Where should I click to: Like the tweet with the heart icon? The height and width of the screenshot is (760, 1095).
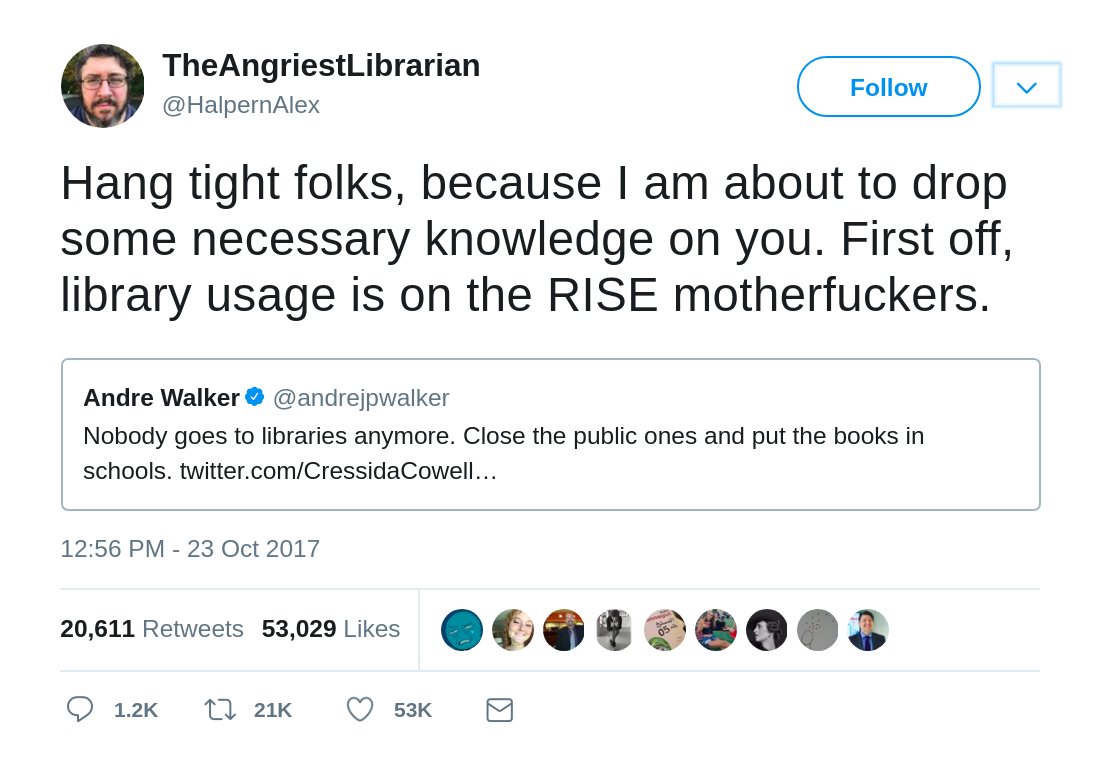360,710
